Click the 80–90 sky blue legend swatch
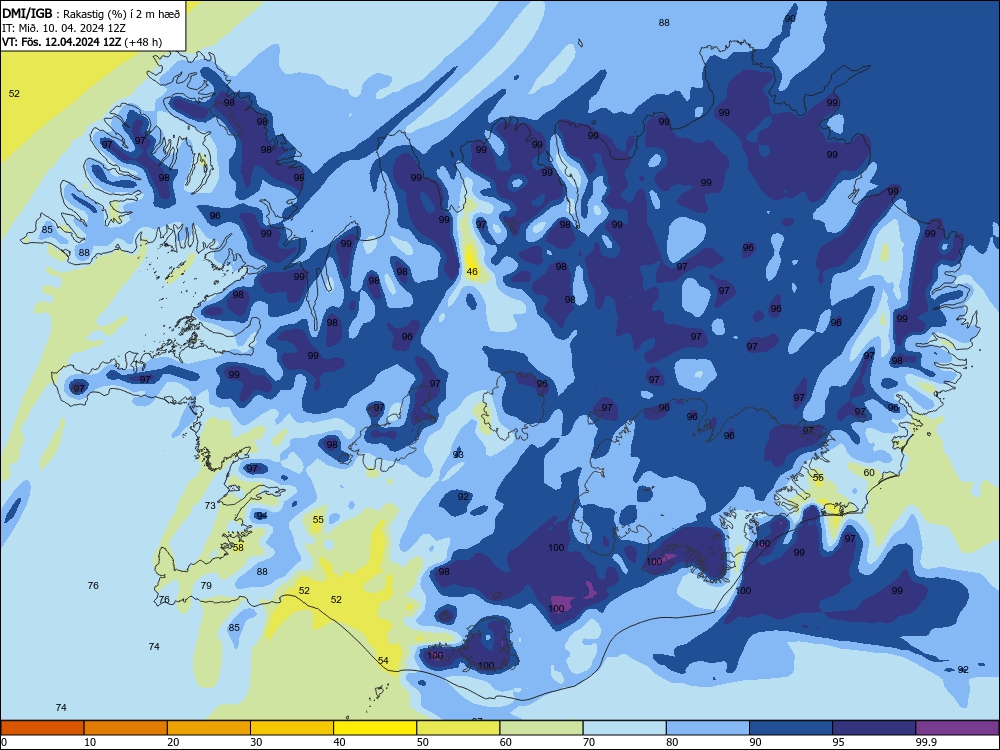The height and width of the screenshot is (750, 1000). (x=708, y=728)
